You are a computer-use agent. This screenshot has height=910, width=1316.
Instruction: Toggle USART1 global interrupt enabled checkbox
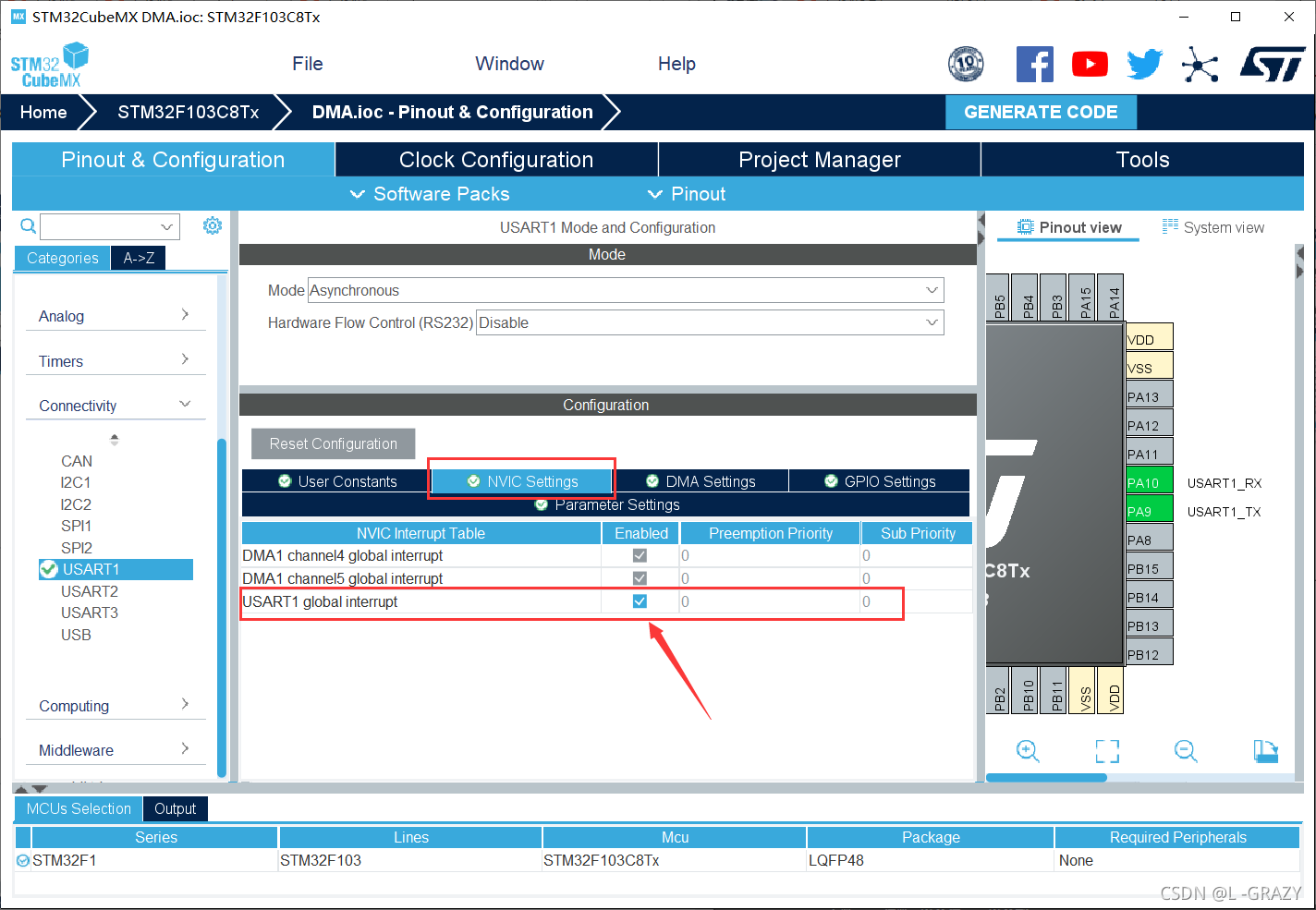tap(640, 601)
